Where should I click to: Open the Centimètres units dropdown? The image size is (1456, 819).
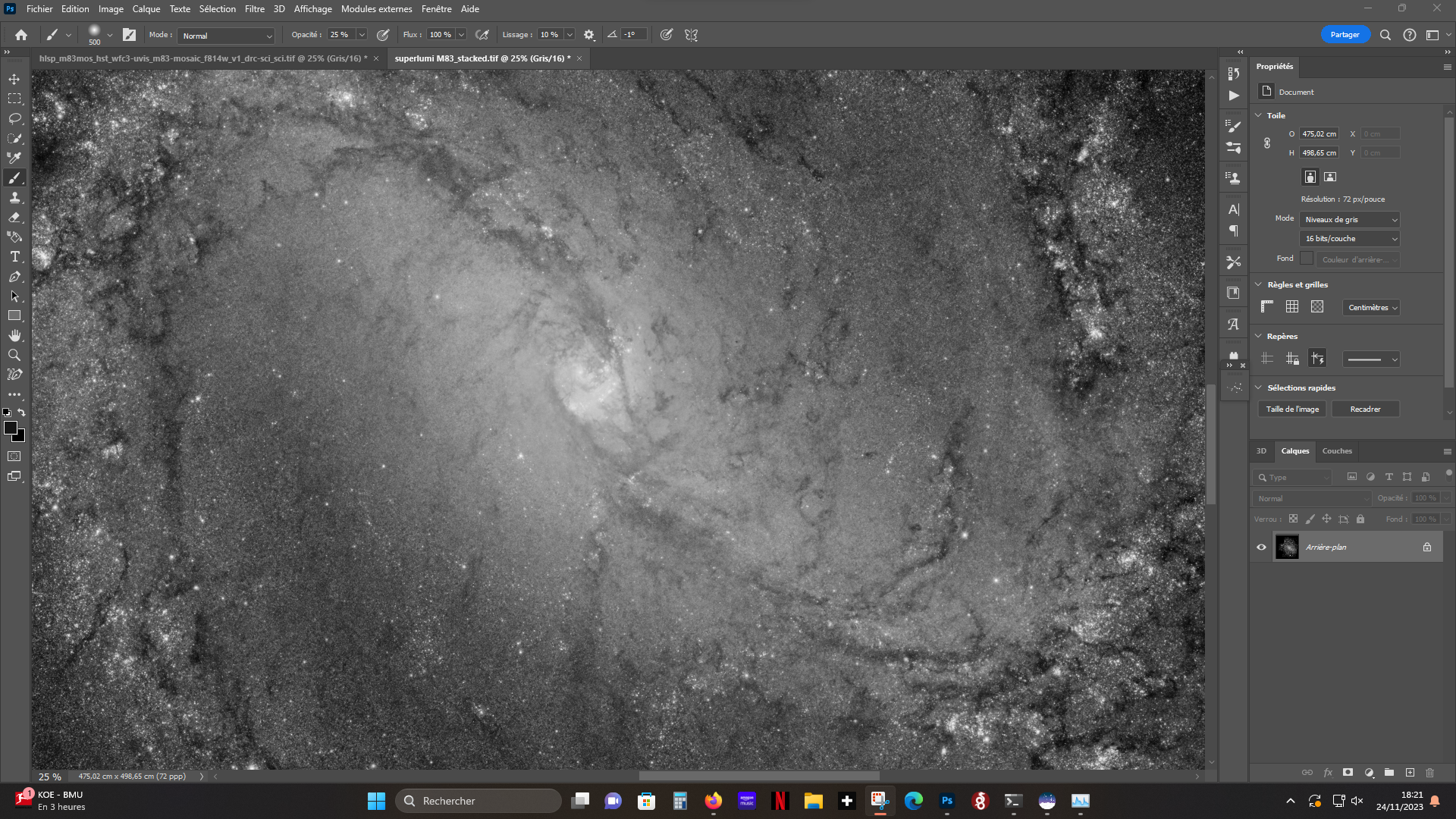[x=1371, y=307]
